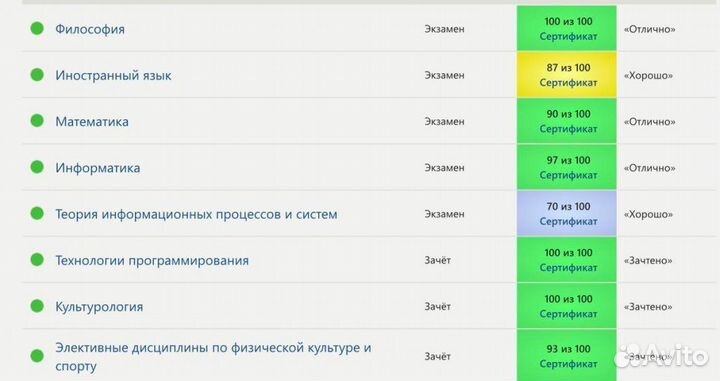Click green status dot beside Элективные дисциплины
This screenshot has width=720, height=381.
[x=37, y=356]
